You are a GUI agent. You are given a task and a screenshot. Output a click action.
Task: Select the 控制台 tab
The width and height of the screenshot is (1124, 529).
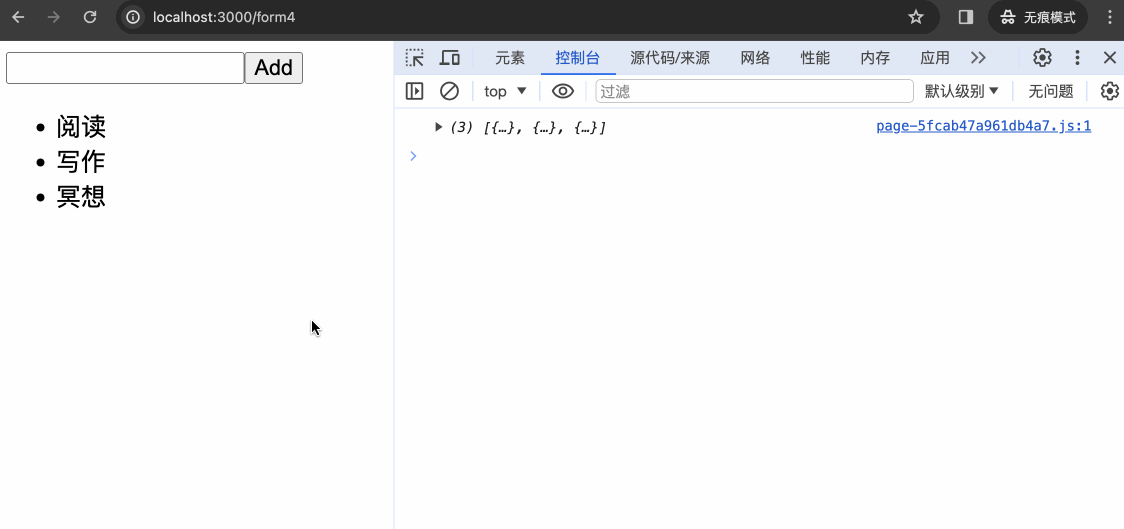[578, 58]
